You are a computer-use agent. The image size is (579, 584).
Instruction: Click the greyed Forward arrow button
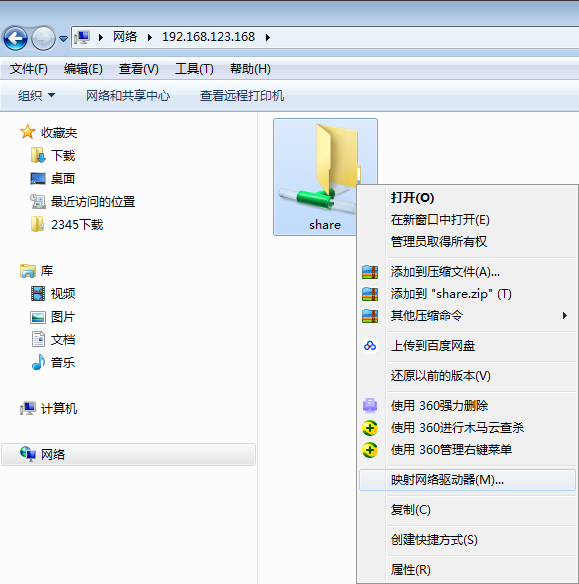point(43,38)
